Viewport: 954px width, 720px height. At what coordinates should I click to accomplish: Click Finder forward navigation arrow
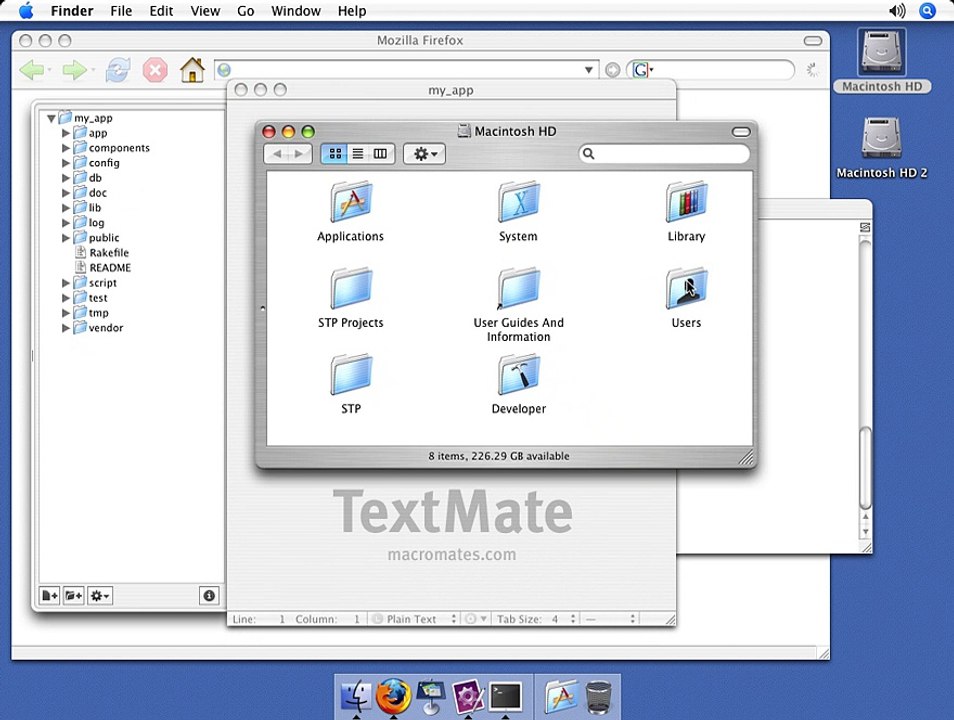pos(299,154)
